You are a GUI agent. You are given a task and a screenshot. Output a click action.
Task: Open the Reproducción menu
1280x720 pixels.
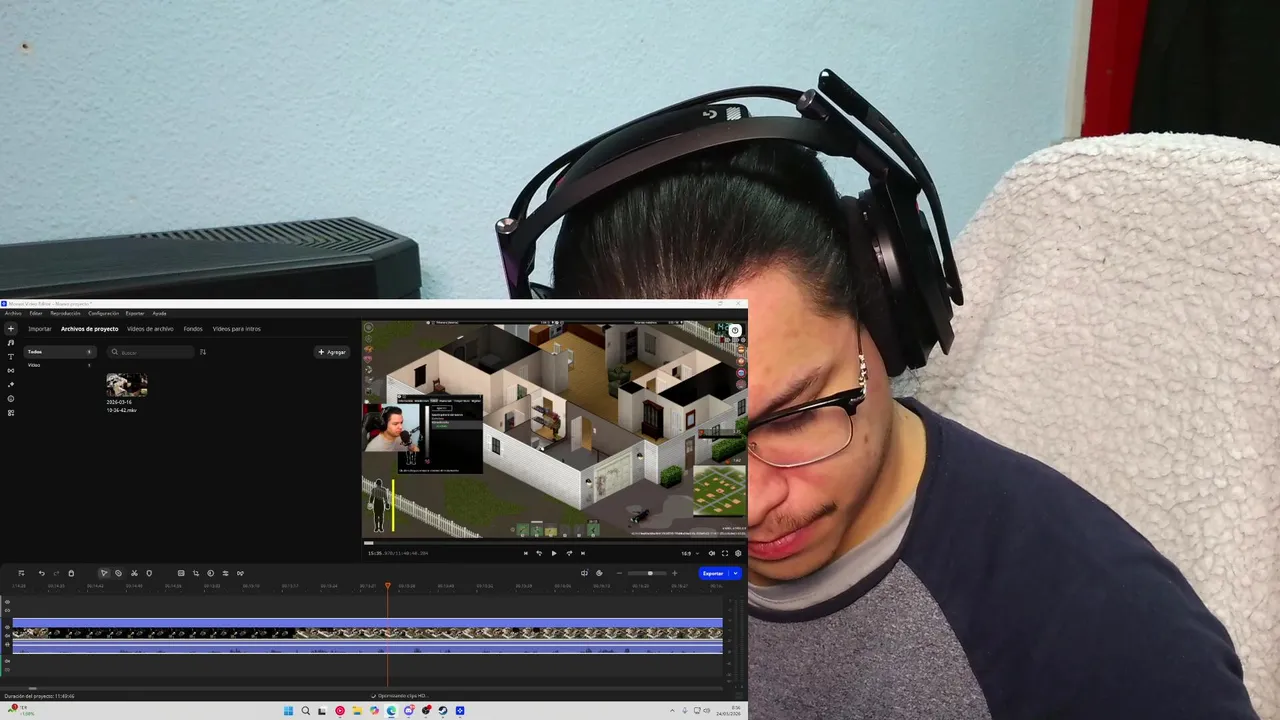click(x=65, y=313)
